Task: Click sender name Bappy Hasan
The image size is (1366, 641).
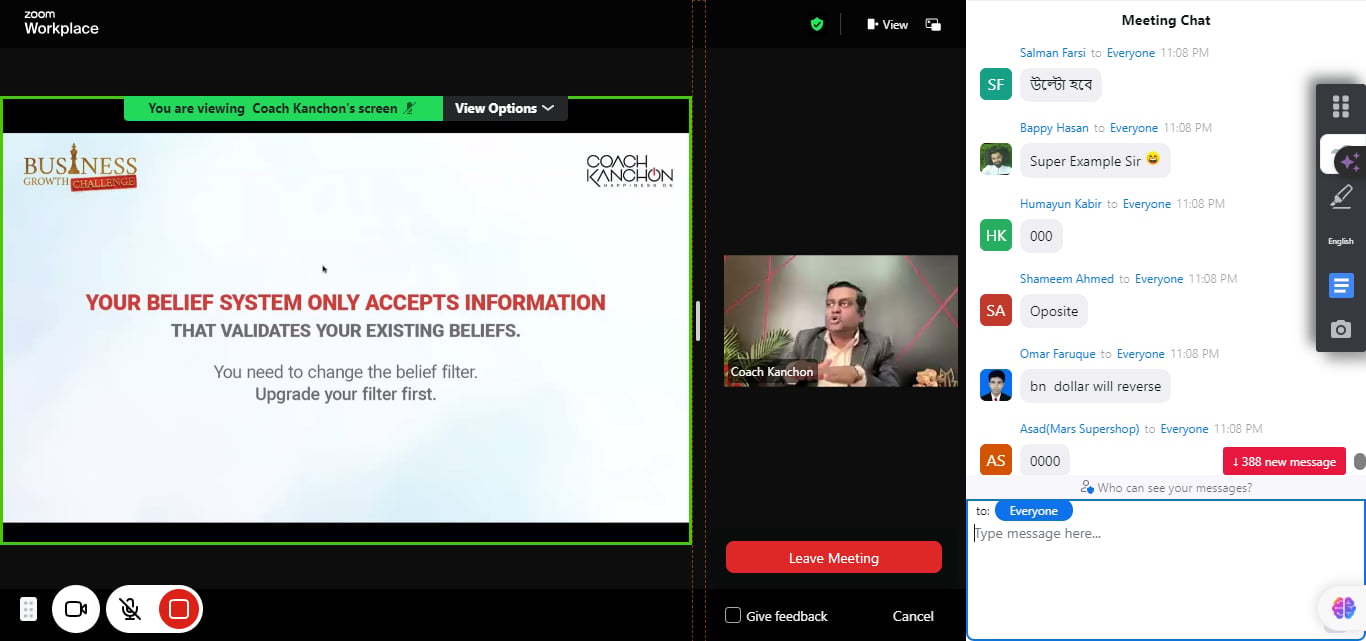Action: pyautogui.click(x=1054, y=128)
